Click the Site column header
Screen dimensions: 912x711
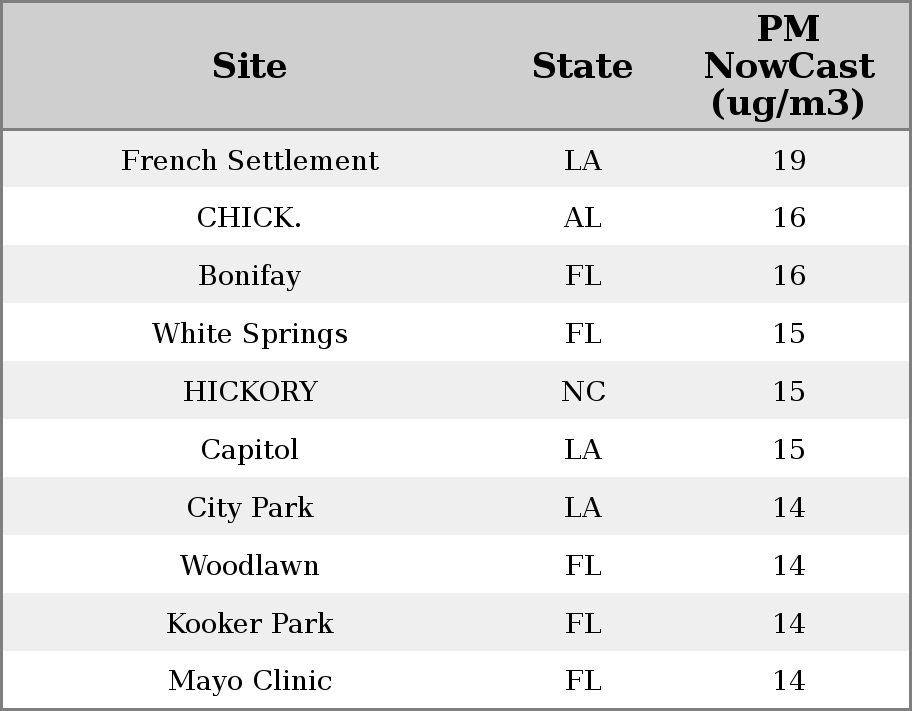coord(249,66)
